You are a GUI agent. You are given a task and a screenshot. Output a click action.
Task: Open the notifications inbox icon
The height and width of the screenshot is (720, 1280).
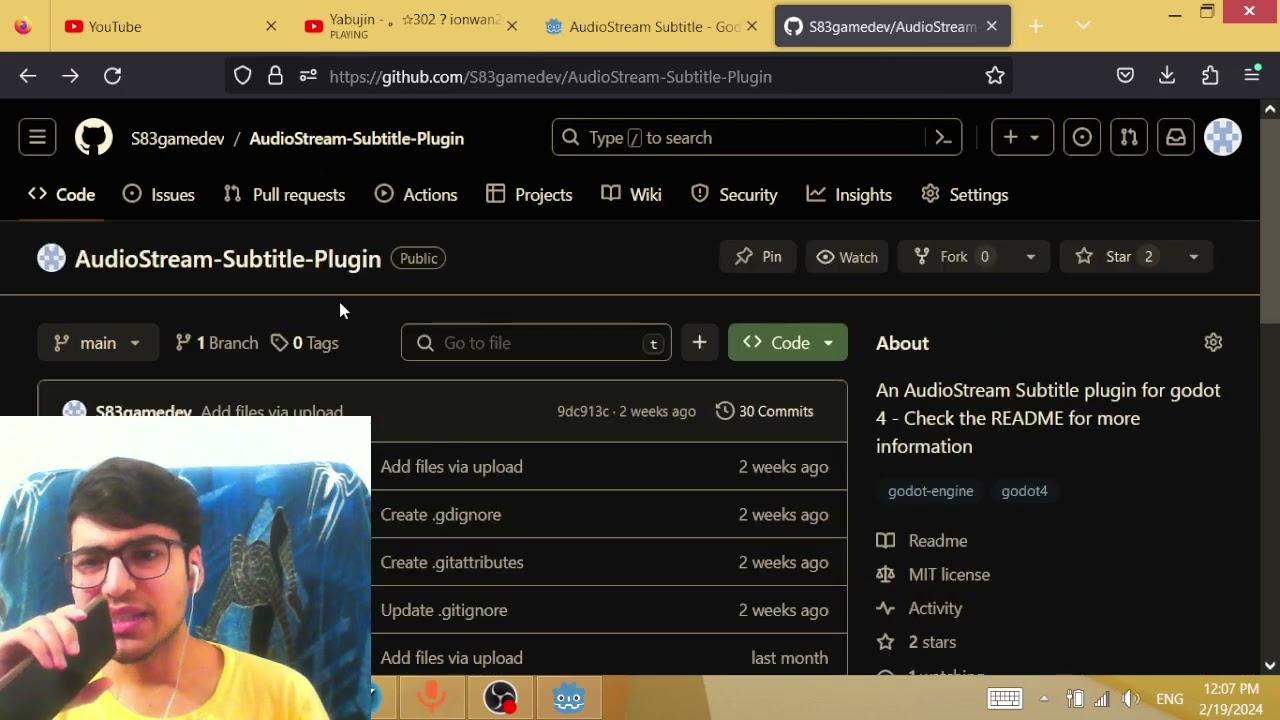(1176, 138)
